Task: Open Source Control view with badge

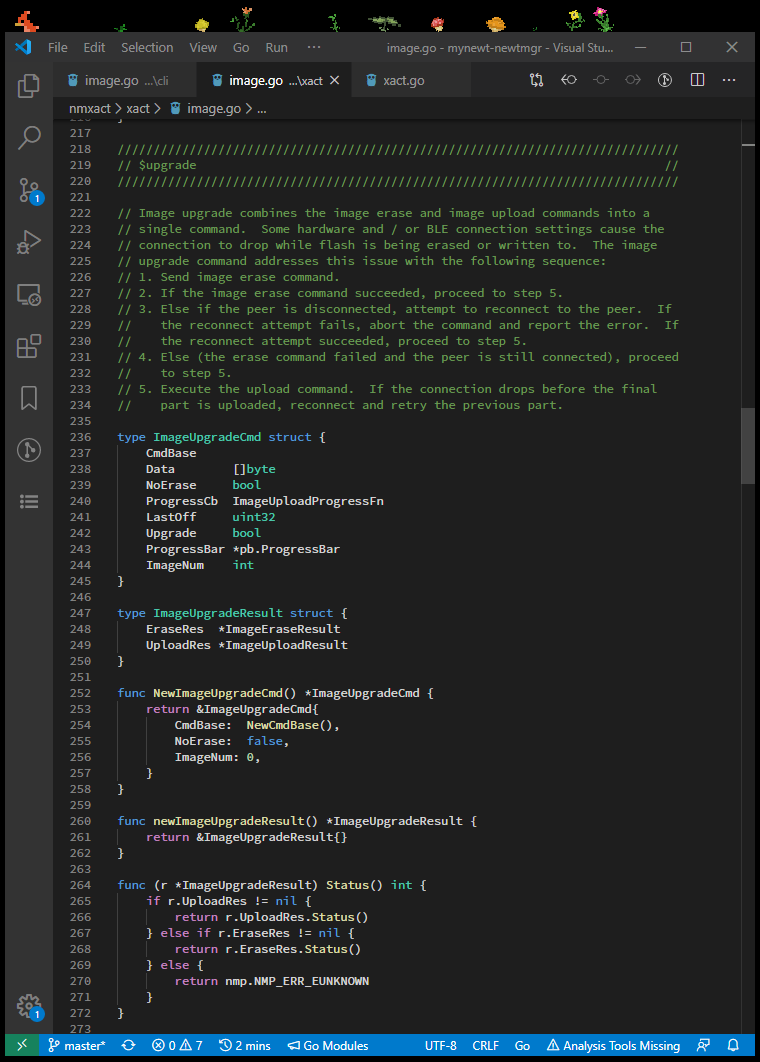Action: (28, 190)
